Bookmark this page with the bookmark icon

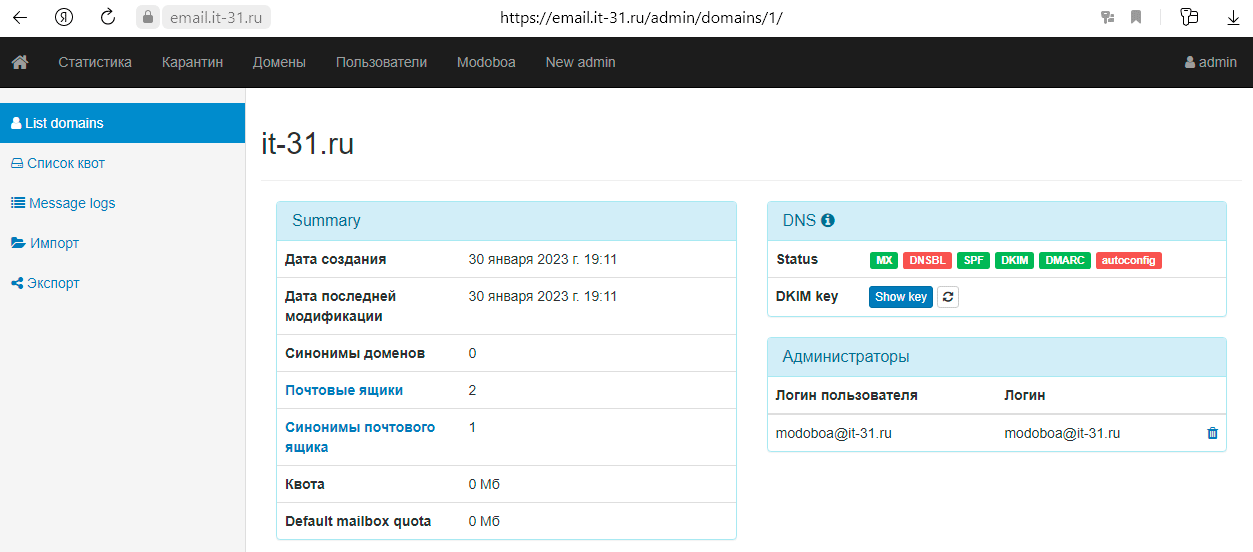[1136, 17]
